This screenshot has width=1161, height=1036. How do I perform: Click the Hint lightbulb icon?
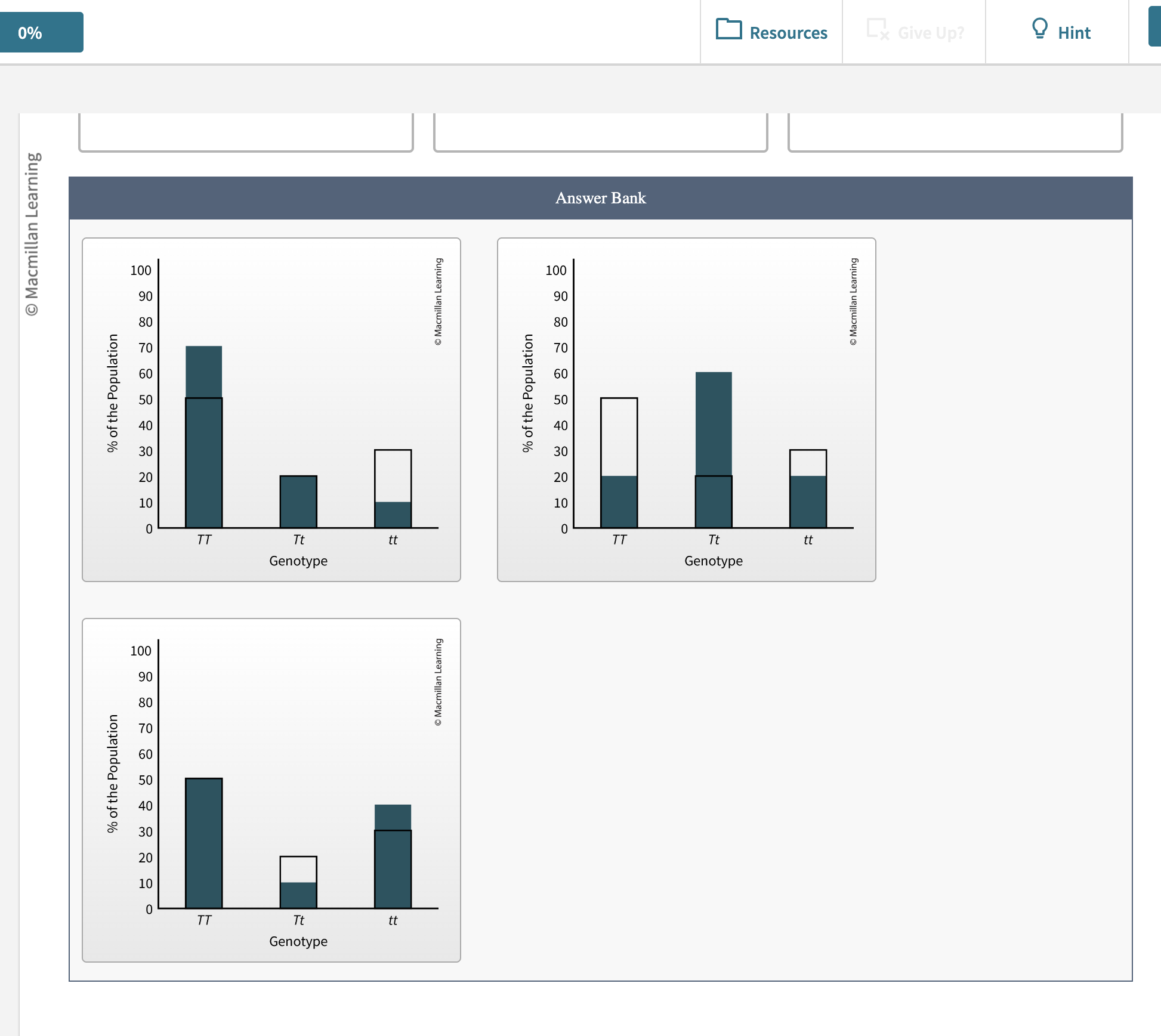(1039, 29)
